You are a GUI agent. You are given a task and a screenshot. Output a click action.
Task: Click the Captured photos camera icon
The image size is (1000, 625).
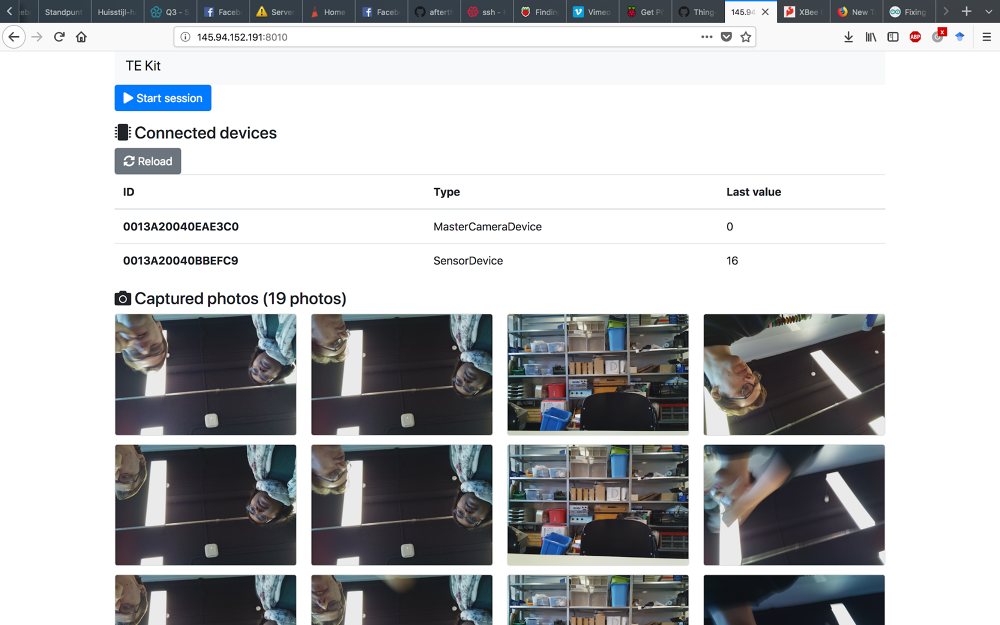[x=122, y=298]
